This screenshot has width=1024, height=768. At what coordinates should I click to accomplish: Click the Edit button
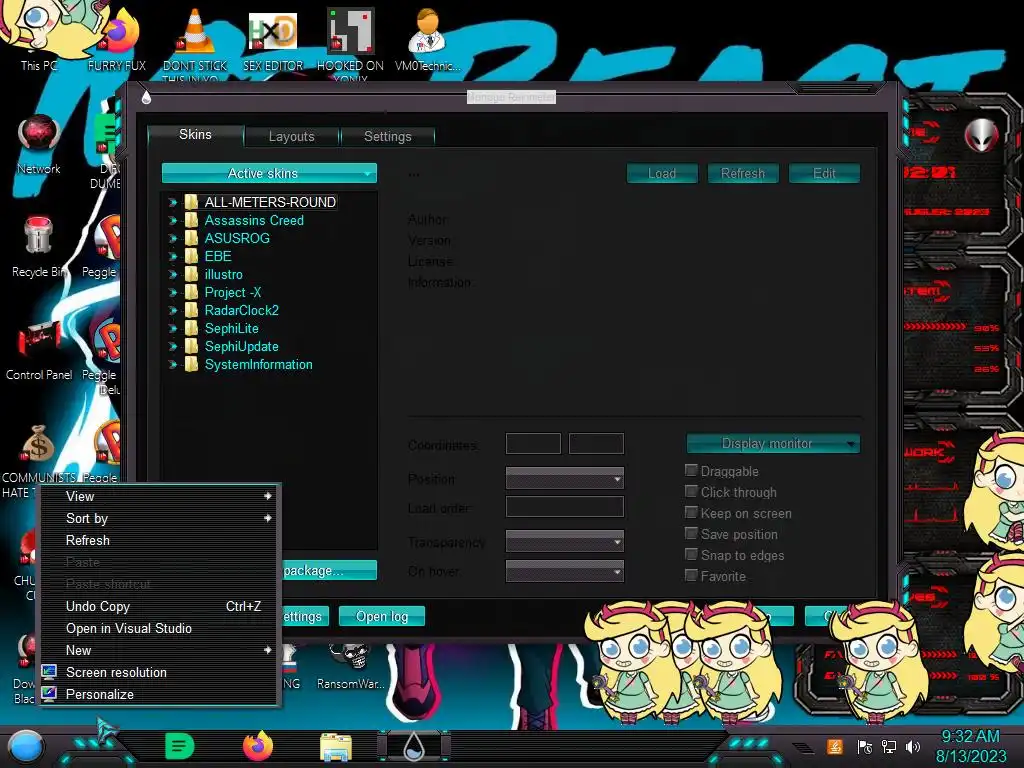pos(824,173)
